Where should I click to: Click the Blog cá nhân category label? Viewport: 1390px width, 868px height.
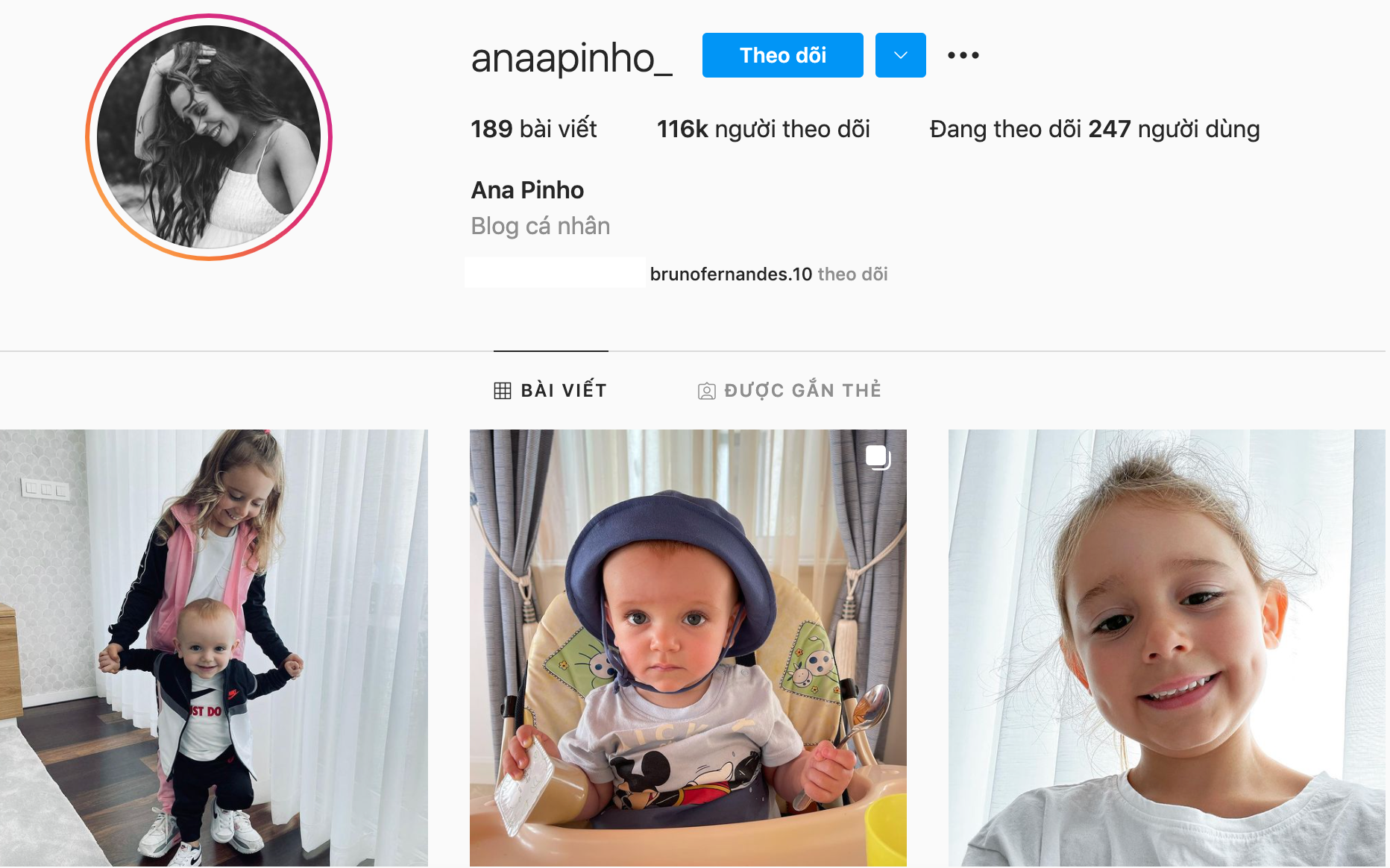point(540,226)
